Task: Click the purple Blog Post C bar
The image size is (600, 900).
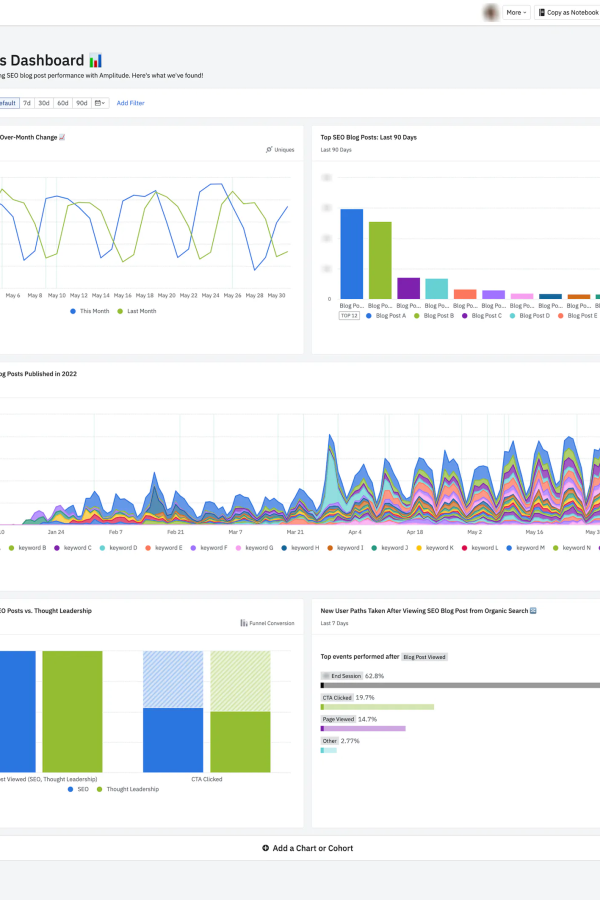Action: click(x=408, y=288)
